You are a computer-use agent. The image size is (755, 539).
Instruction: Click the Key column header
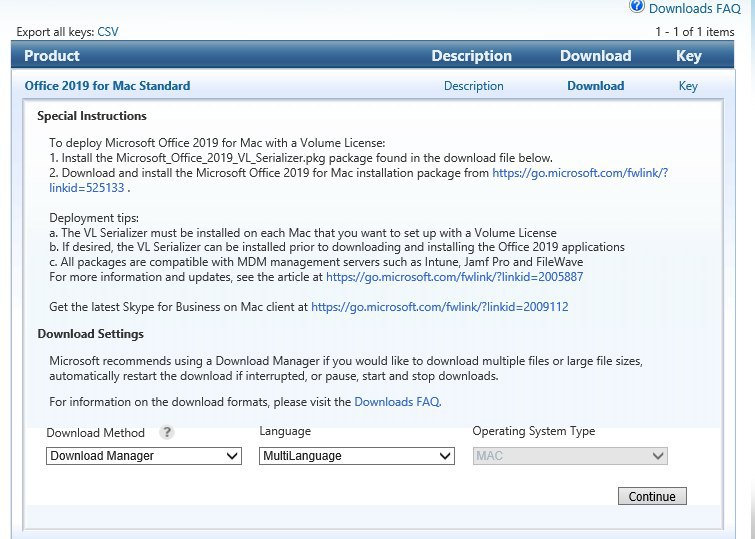pyautogui.click(x=689, y=56)
